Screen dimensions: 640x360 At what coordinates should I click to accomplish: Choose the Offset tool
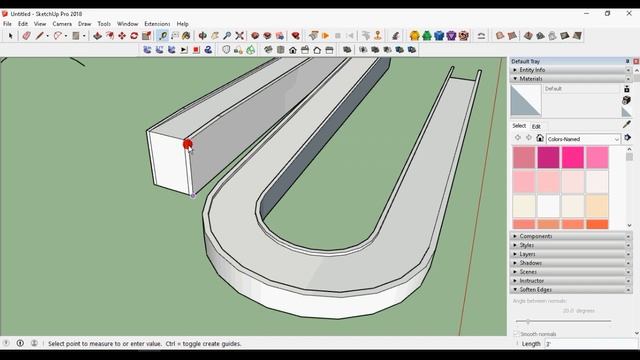click(x=109, y=36)
